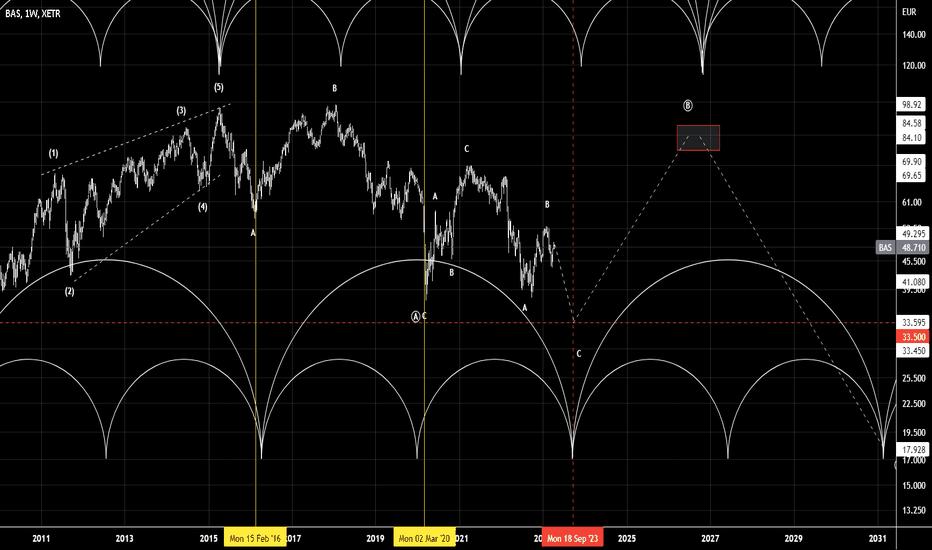Select the circled A wave label
Image resolution: width=932 pixels, height=550 pixels.
click(415, 316)
